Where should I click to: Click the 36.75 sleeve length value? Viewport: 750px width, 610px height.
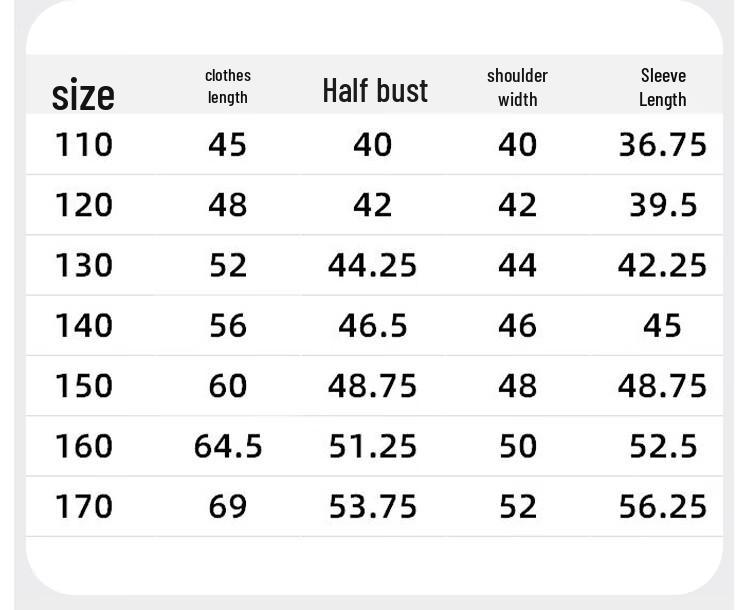click(662, 145)
